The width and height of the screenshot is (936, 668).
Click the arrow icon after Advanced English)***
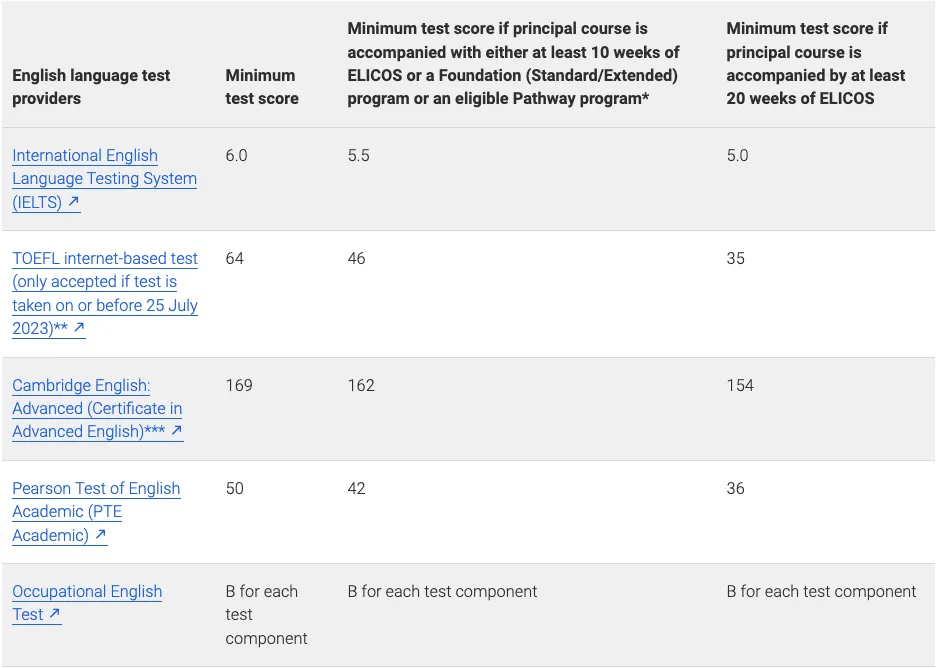point(177,430)
